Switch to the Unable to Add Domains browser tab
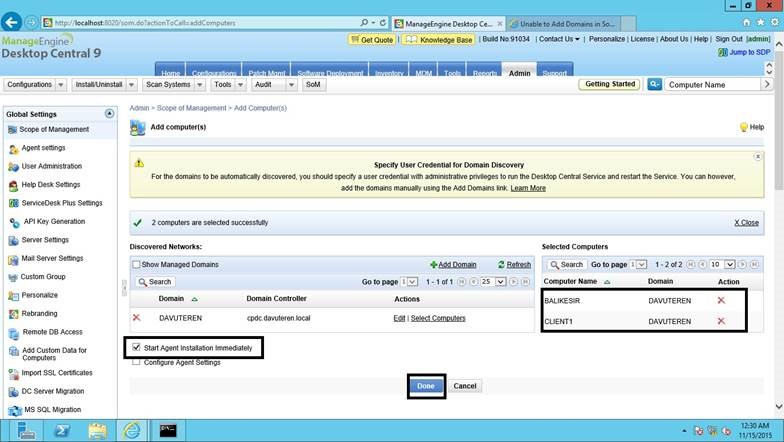Image resolution: width=784 pixels, height=442 pixels. (x=564, y=24)
